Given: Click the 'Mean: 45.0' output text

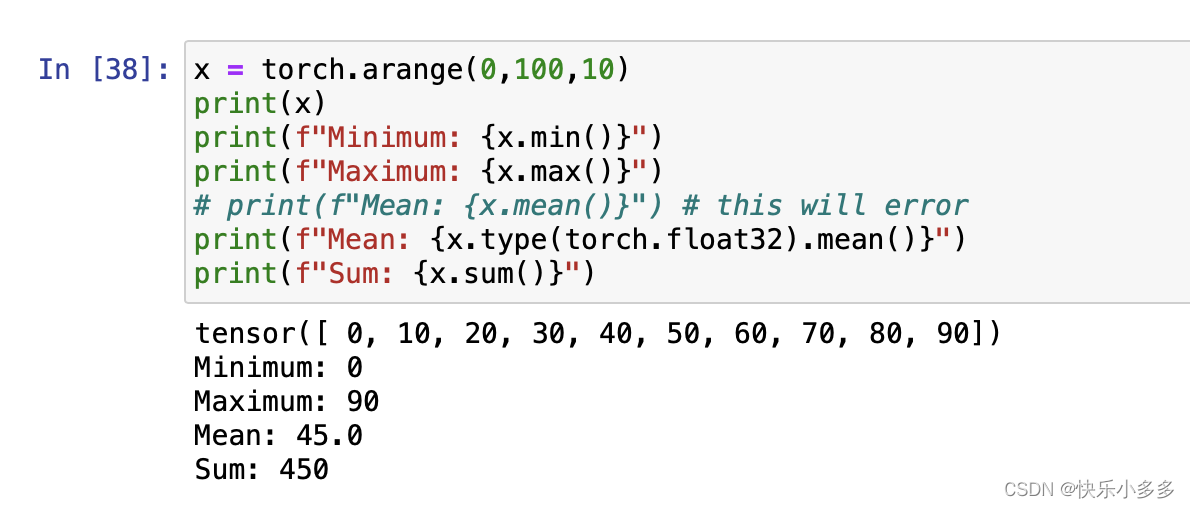Looking at the screenshot, I should click(278, 436).
